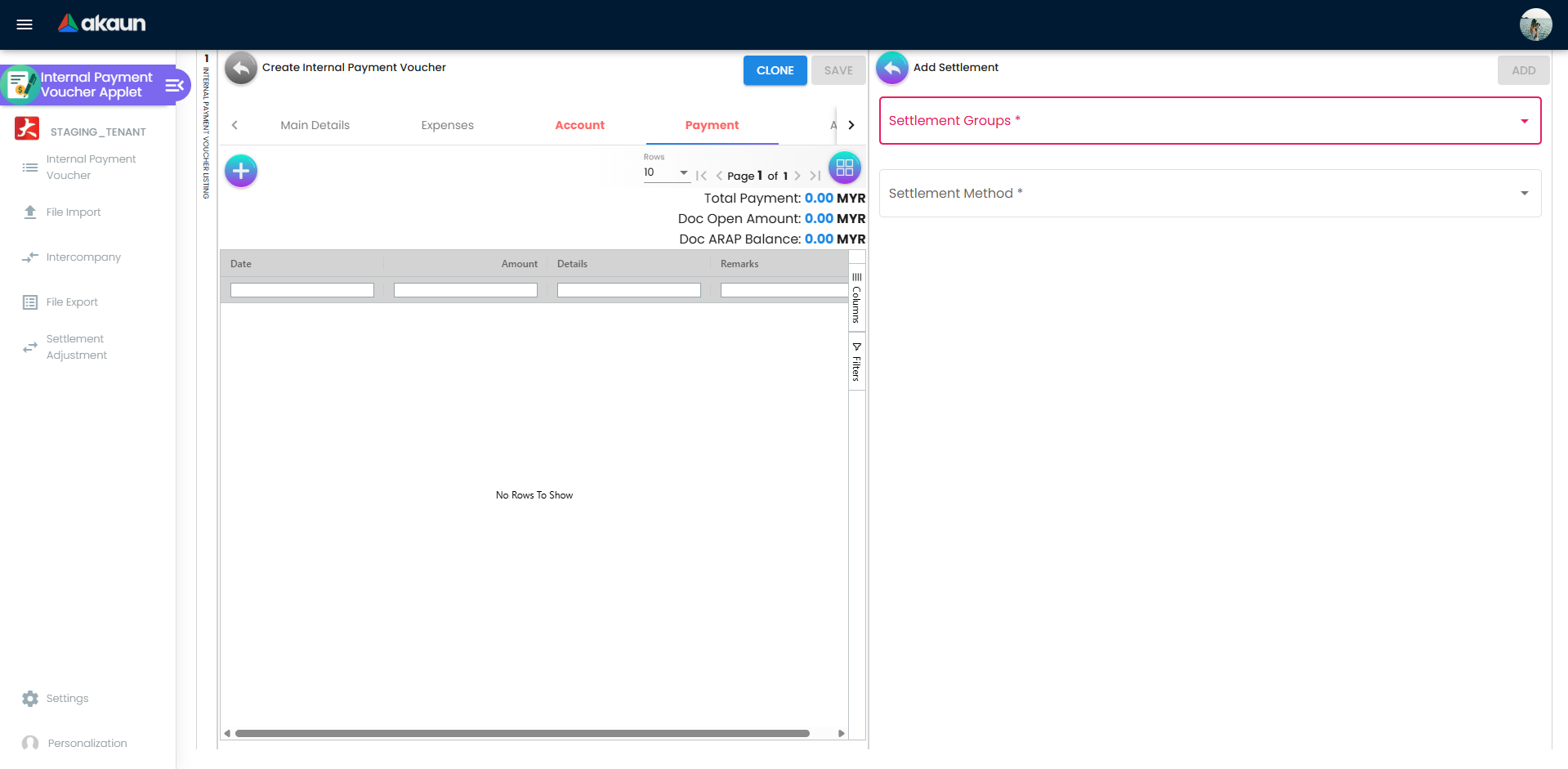Open the Settlement Method dropdown
Screen dimensions: 1568x769
point(1523,193)
